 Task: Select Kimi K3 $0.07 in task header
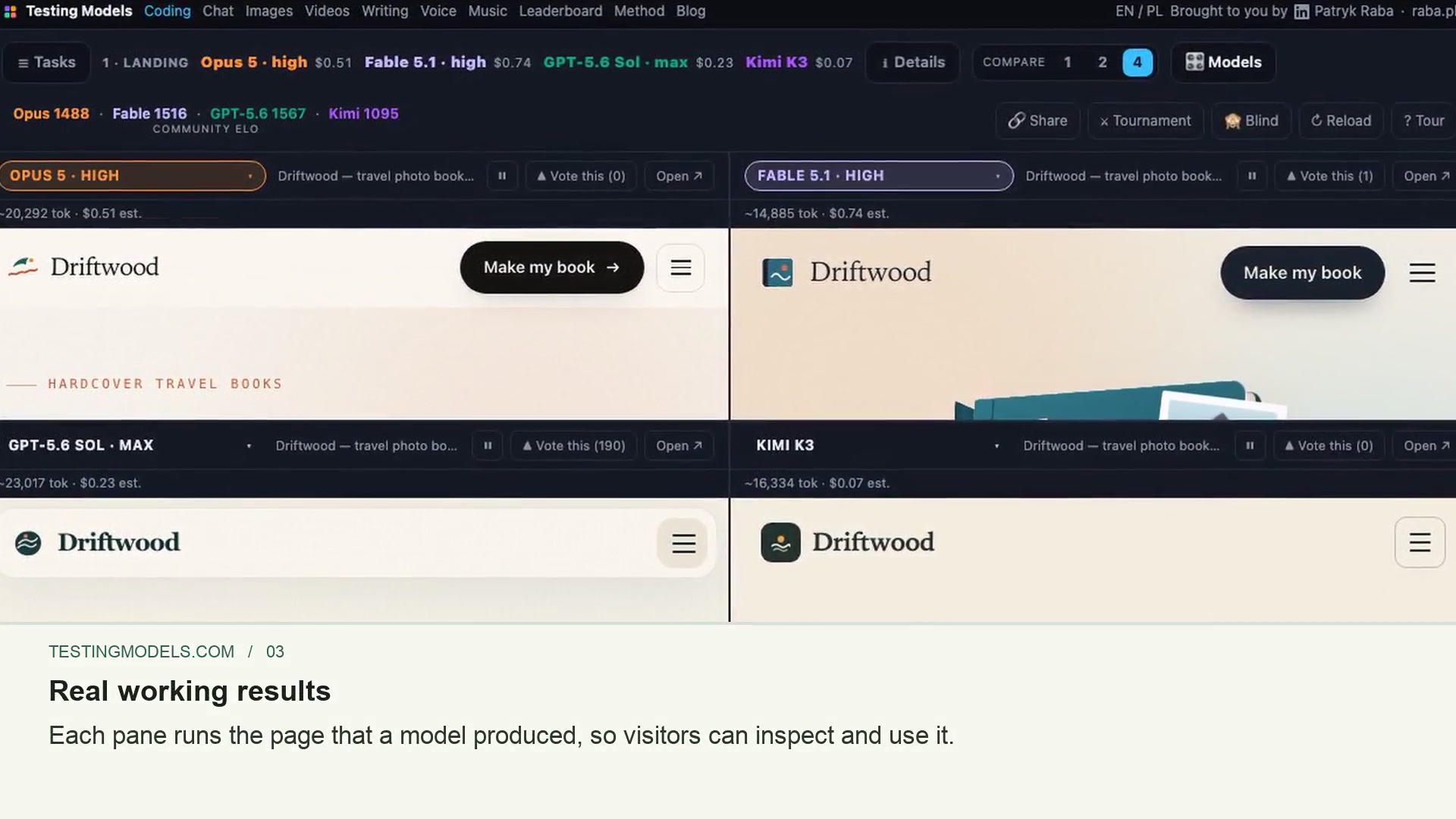tap(799, 62)
